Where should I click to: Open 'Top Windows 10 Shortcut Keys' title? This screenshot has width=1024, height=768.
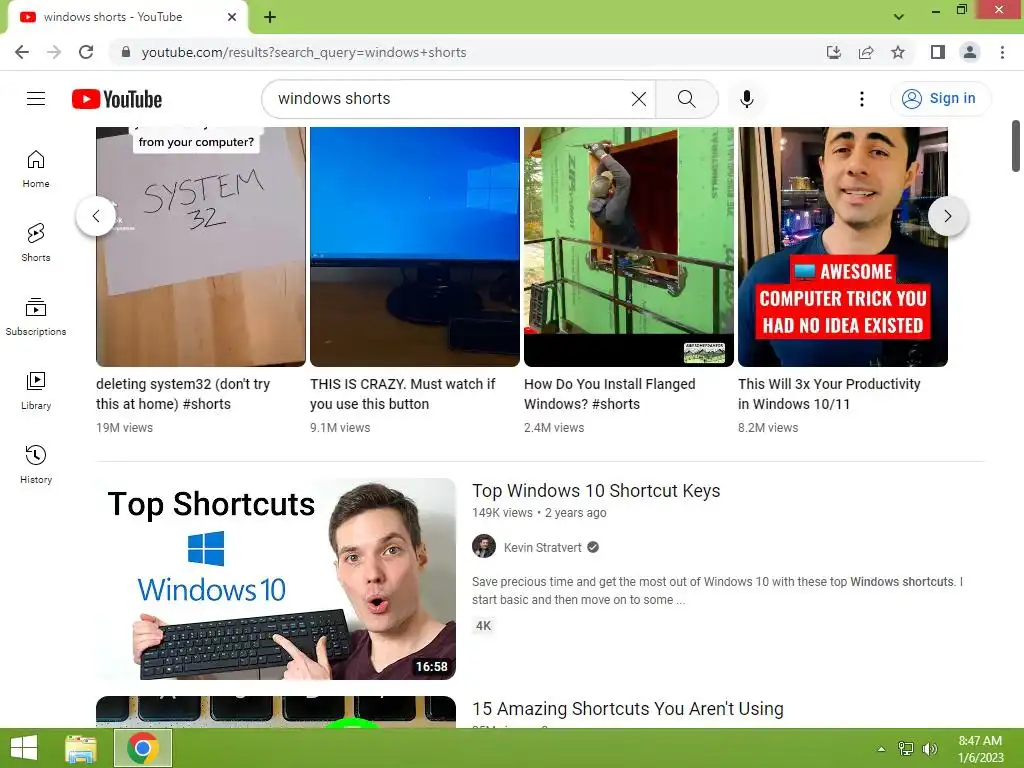click(596, 491)
